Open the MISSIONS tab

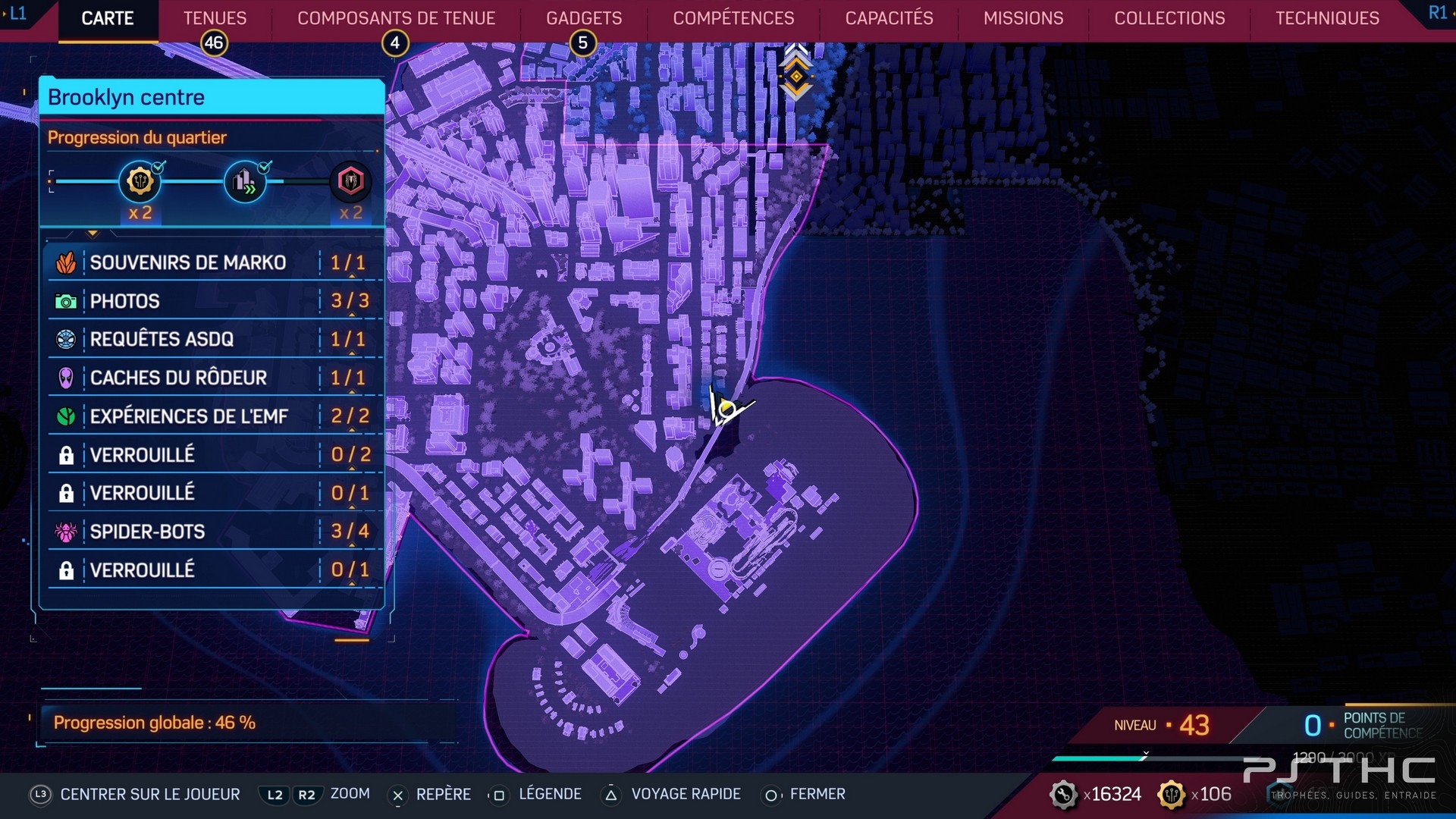(1023, 18)
